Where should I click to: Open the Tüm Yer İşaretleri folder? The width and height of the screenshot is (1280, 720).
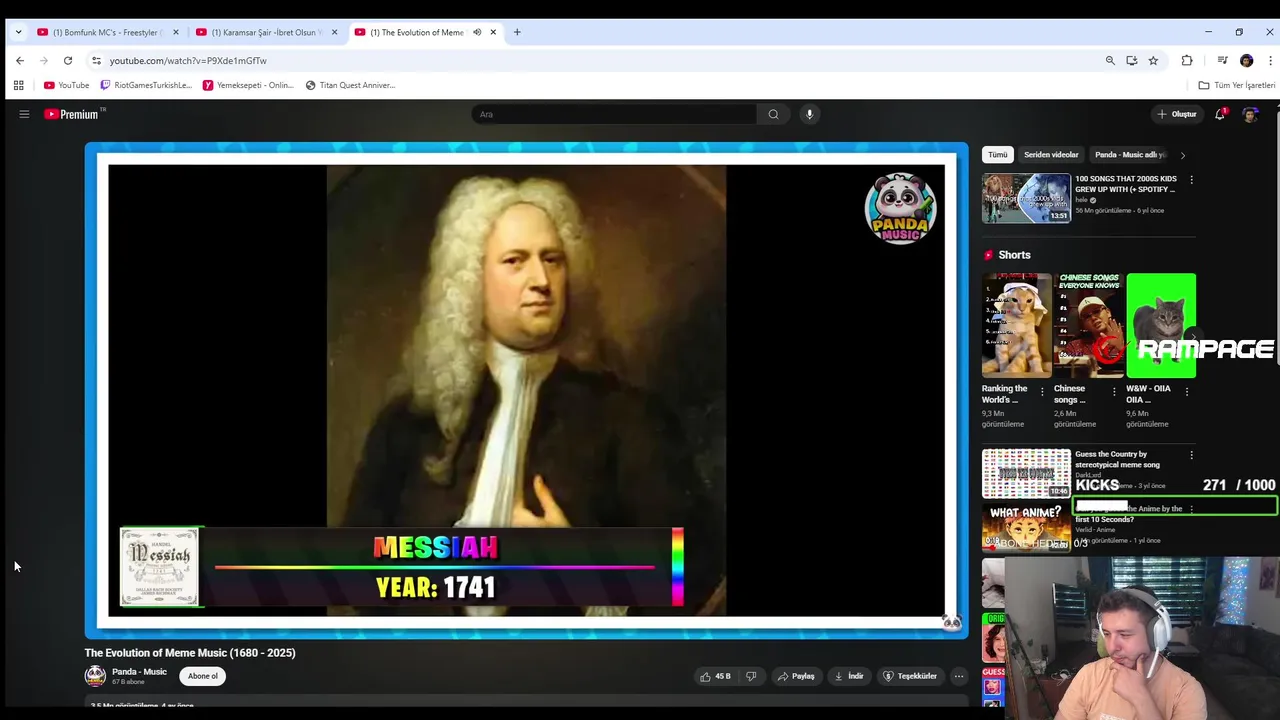click(x=1237, y=85)
